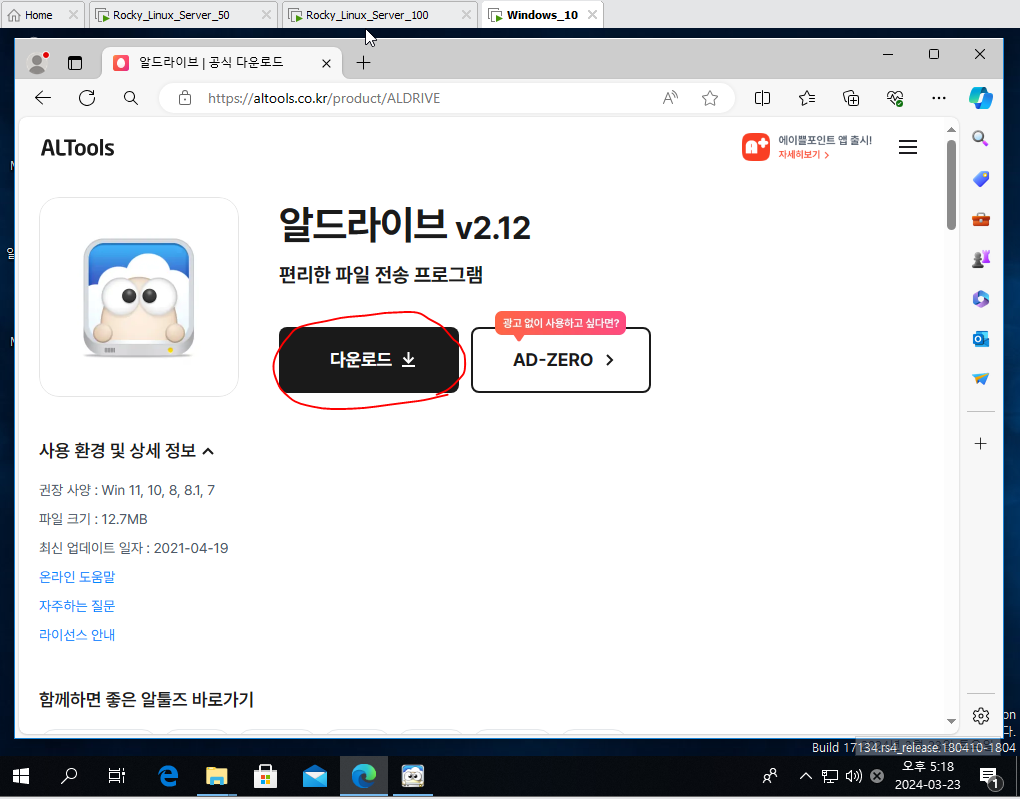Viewport: 1020px width, 799px height.
Task: Open split screen icon in toolbar
Action: (x=762, y=98)
